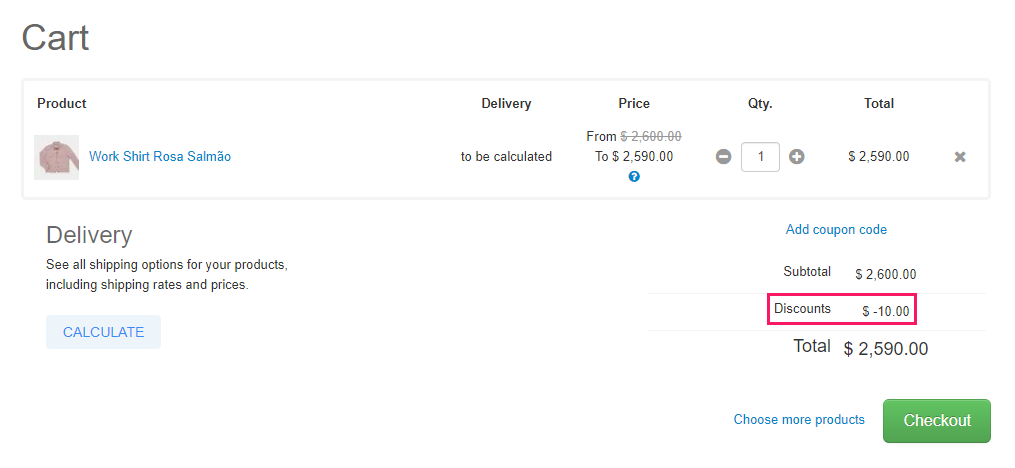The image size is (1015, 468).
Task: Click the Subtotal value $ 2,600.00
Action: pyautogui.click(x=886, y=274)
